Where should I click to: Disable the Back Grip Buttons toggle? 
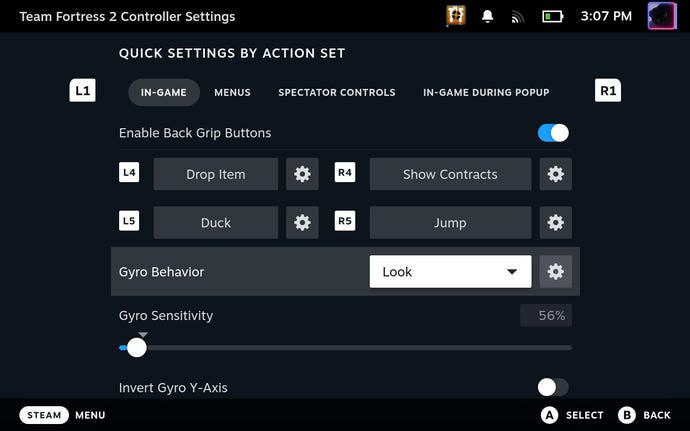[x=553, y=133]
